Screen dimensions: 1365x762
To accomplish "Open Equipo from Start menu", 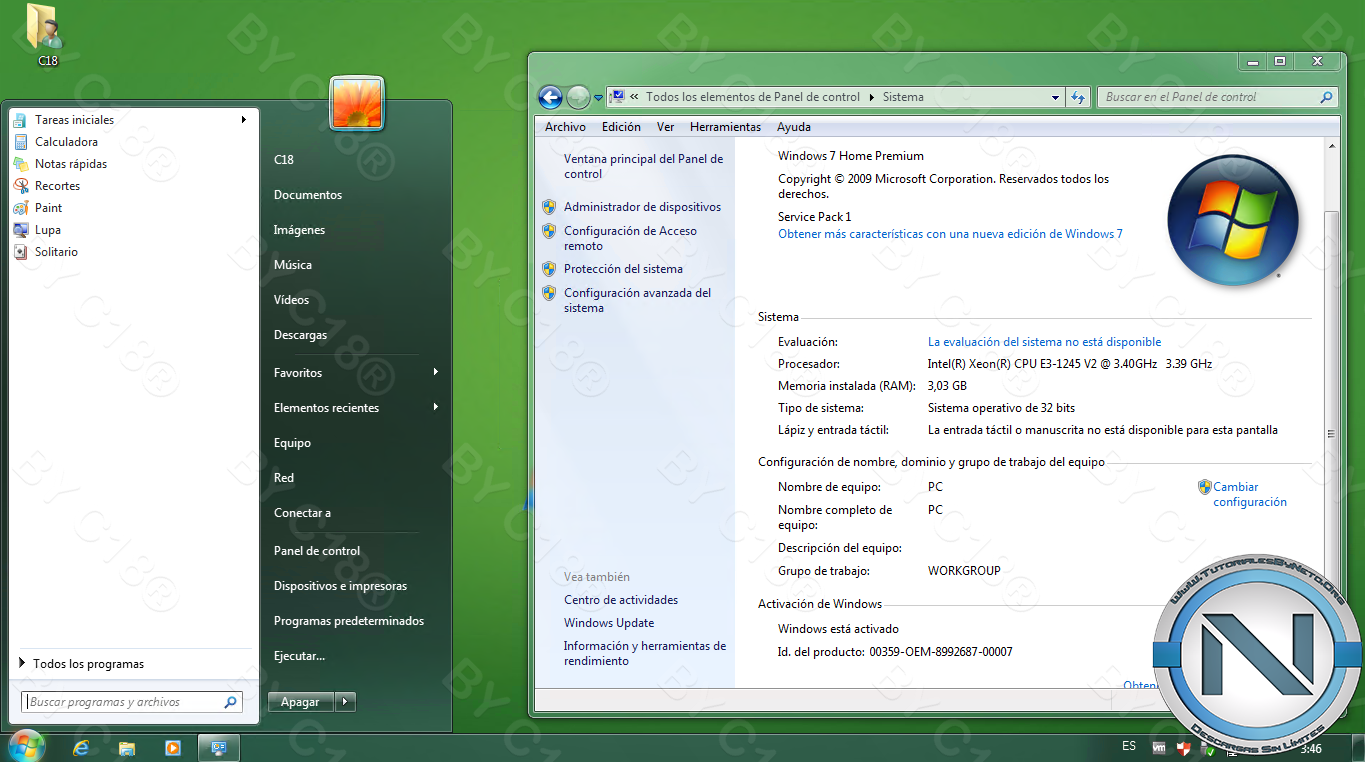I will pos(292,443).
